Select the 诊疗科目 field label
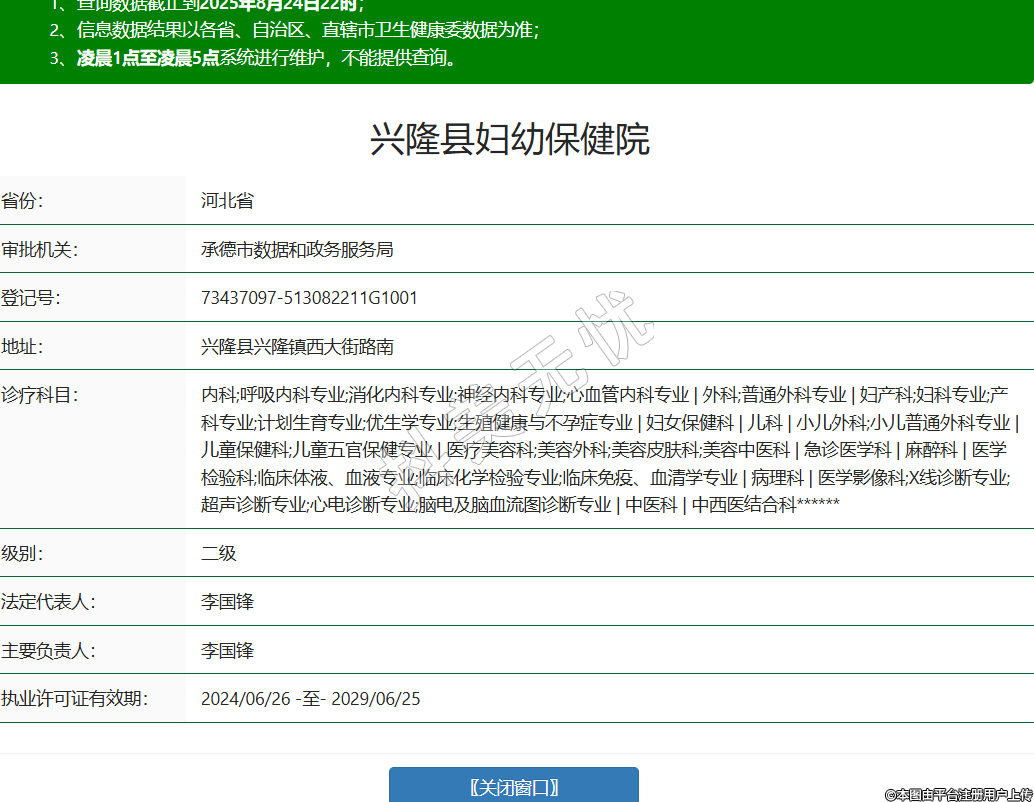Viewport: 1034px width, 802px height. [39, 395]
